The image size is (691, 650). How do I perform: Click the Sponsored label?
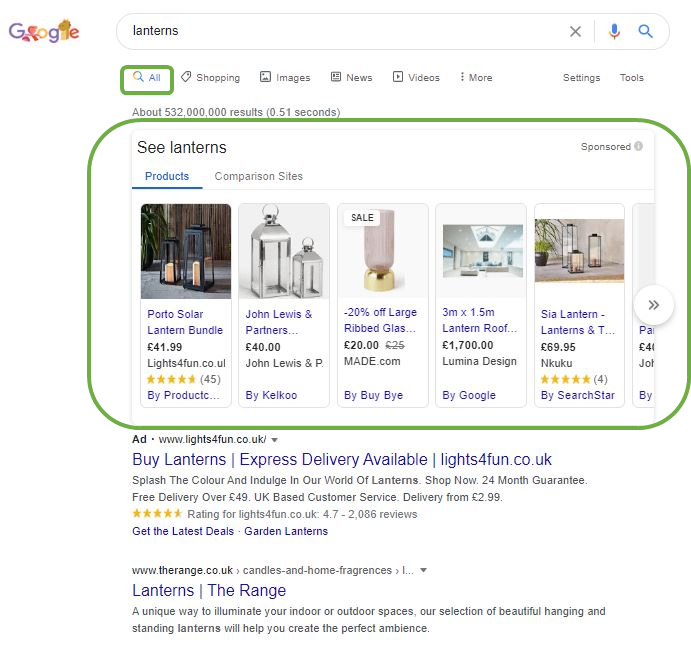click(x=606, y=147)
